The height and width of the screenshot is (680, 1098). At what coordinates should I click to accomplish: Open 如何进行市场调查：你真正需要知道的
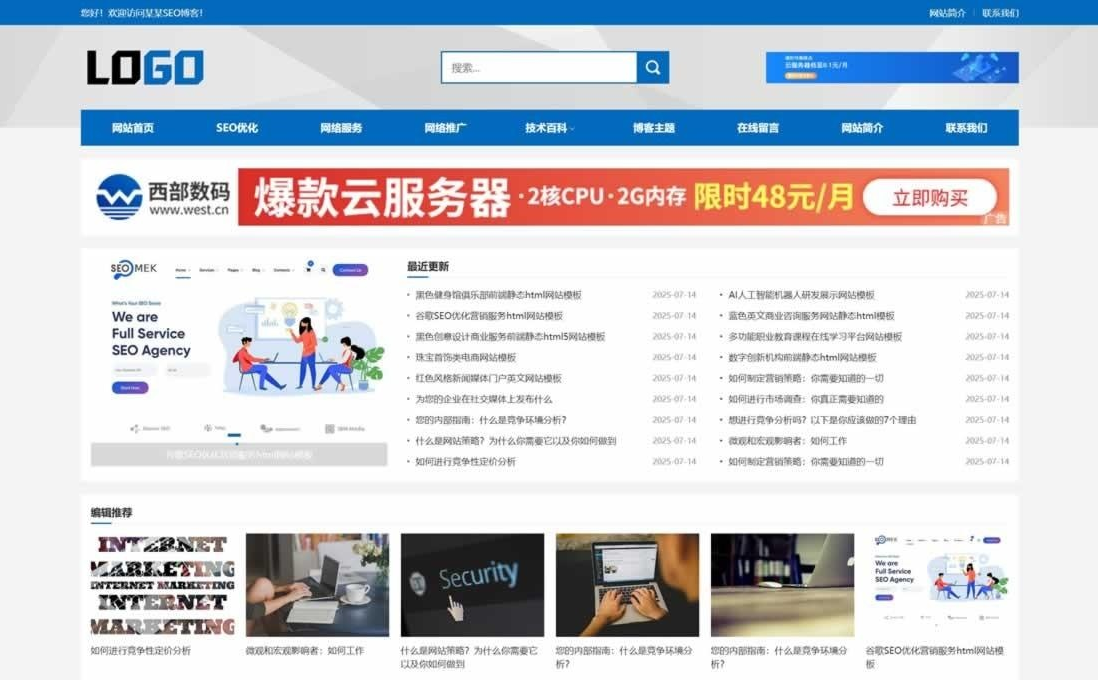[806, 399]
